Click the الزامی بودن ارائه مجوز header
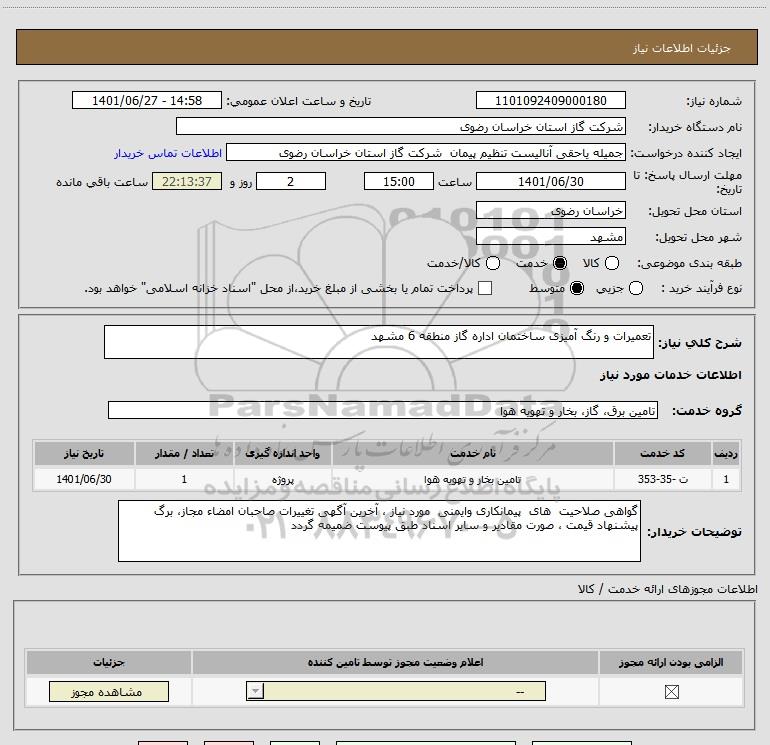 point(671,662)
